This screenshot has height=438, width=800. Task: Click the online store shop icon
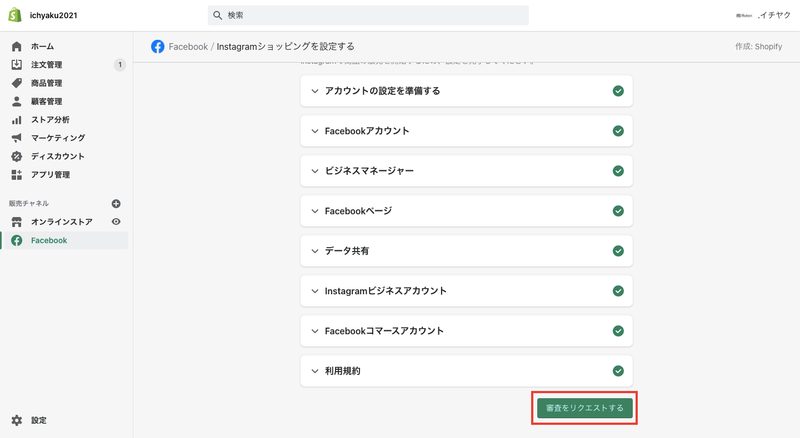pyautogui.click(x=16, y=222)
